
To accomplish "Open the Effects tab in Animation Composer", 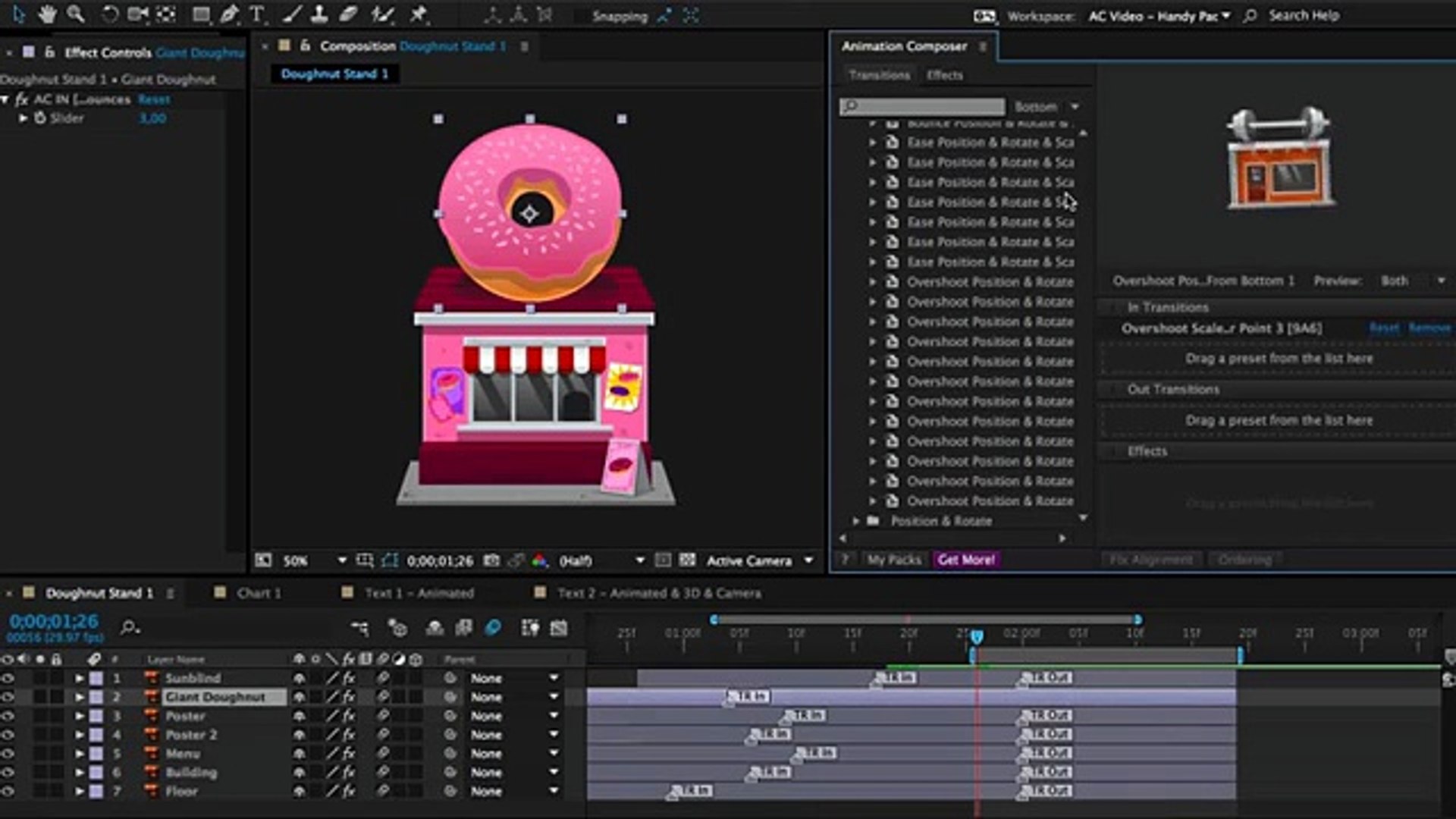I will point(944,75).
